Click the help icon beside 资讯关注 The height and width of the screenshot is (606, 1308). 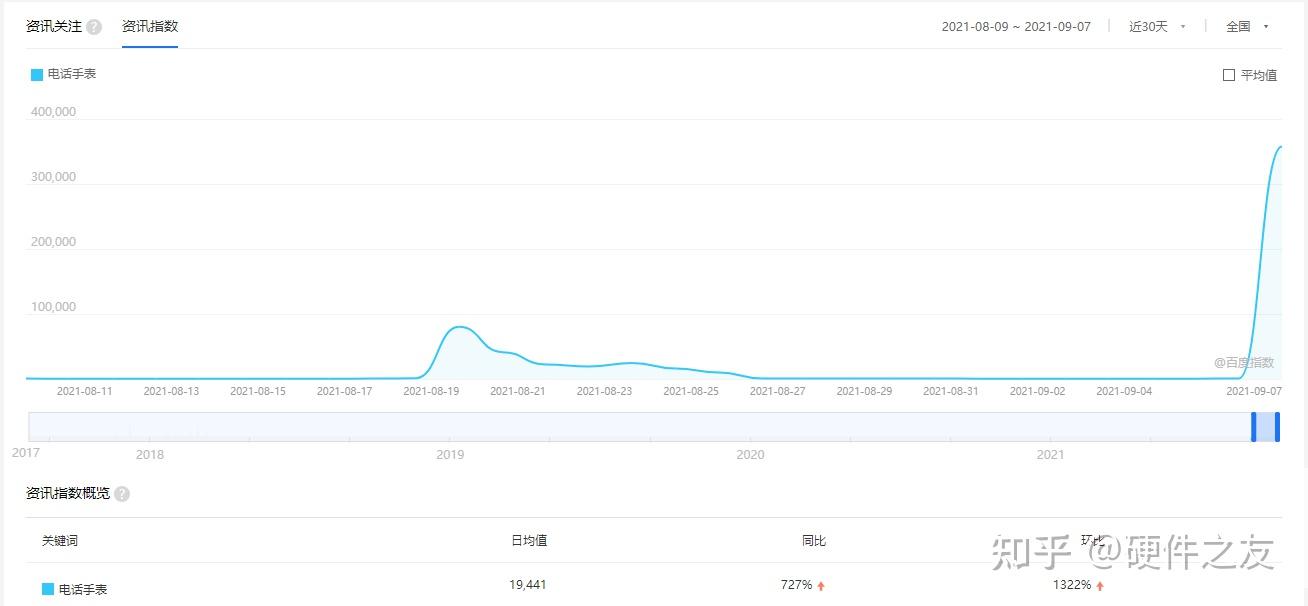point(94,27)
